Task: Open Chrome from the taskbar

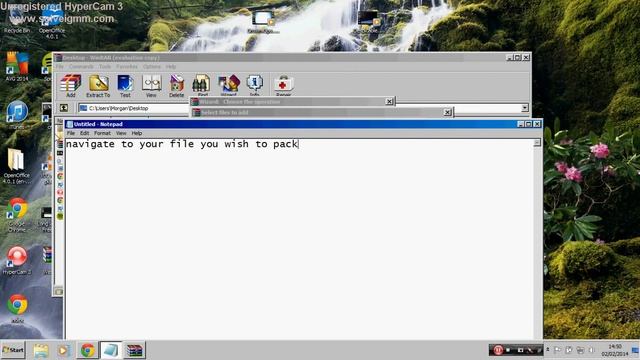Action: (87, 351)
